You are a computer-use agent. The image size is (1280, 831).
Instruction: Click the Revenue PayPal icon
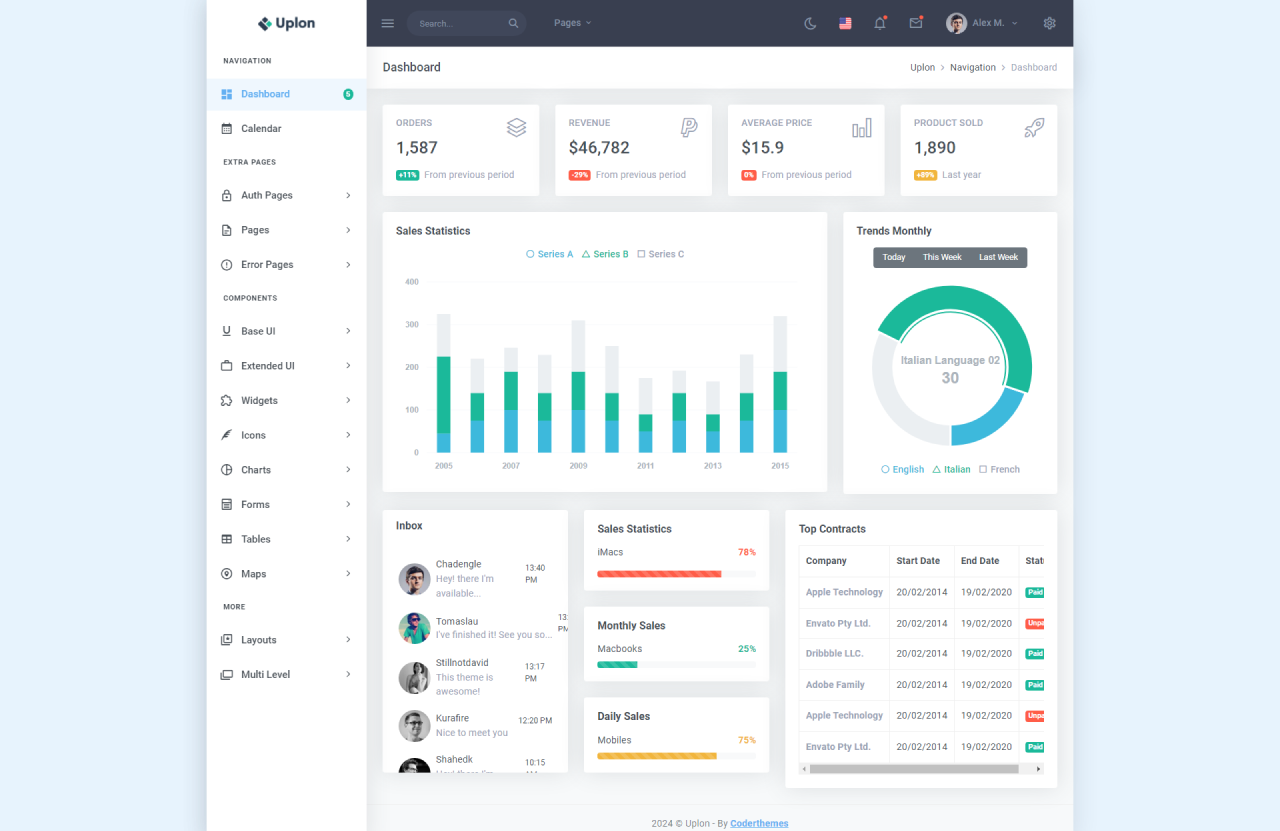click(689, 127)
